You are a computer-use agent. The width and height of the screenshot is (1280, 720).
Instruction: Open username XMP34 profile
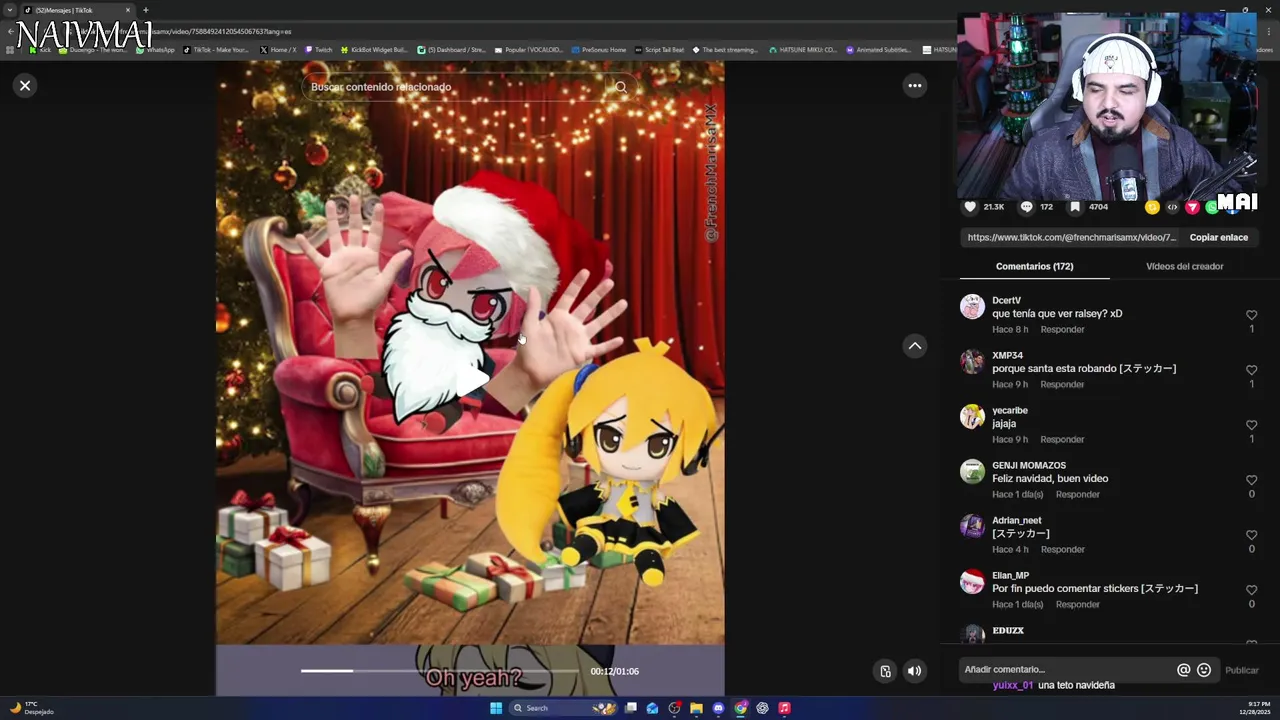tap(1007, 355)
